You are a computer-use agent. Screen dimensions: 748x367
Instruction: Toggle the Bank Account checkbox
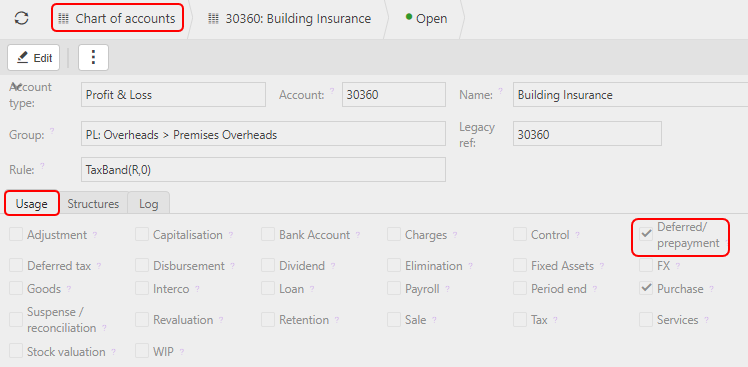coord(268,234)
